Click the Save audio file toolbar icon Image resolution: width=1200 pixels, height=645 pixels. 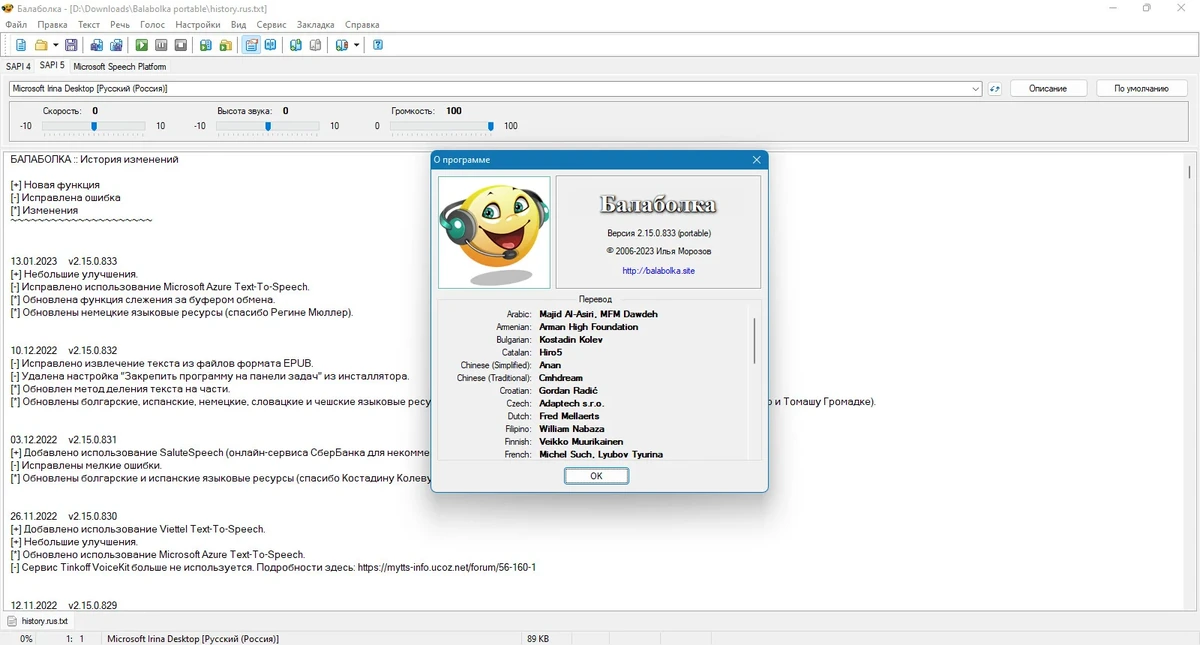click(x=97, y=45)
